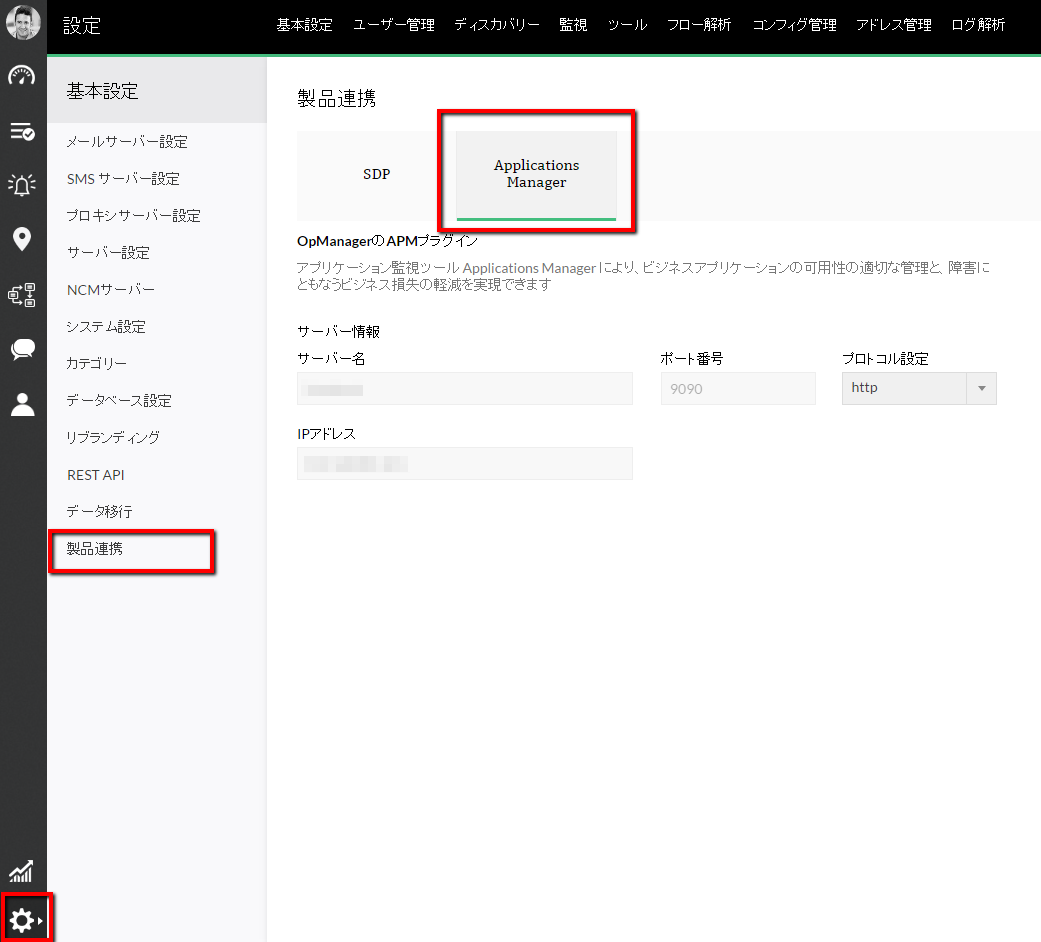This screenshot has height=942, width=1041.
Task: Open the 監視 menu
Action: (x=573, y=25)
